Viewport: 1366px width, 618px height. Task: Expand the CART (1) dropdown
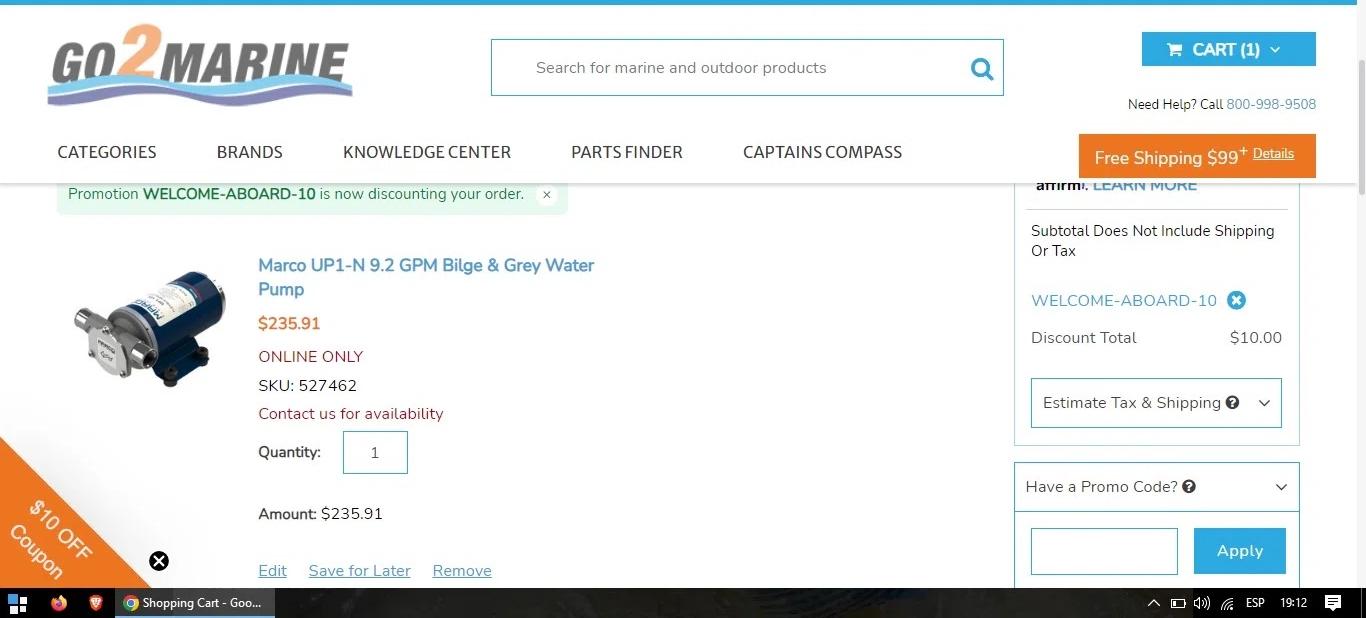1228,49
